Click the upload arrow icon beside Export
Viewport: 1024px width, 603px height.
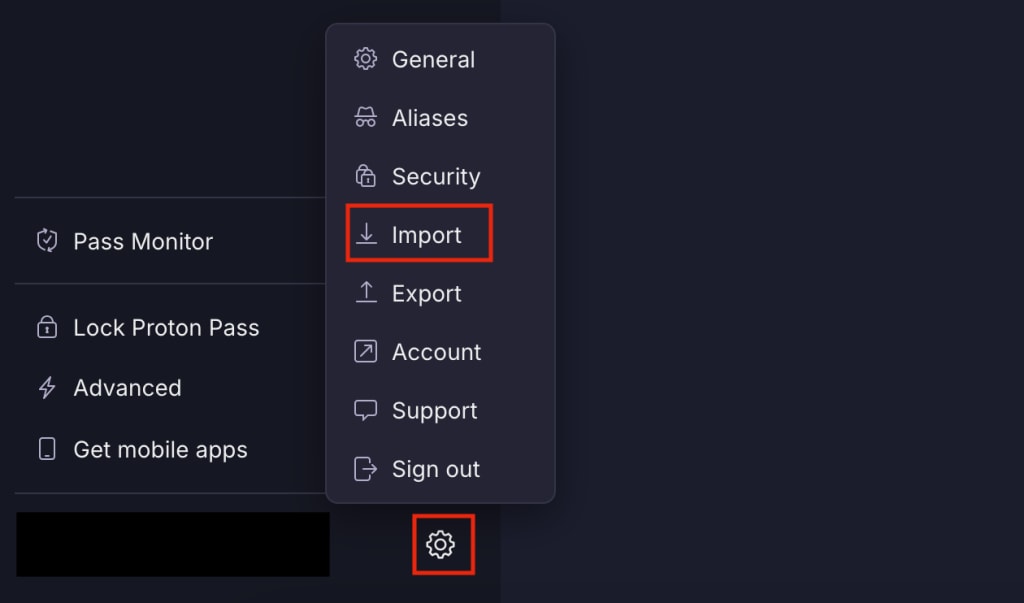pyautogui.click(x=365, y=293)
